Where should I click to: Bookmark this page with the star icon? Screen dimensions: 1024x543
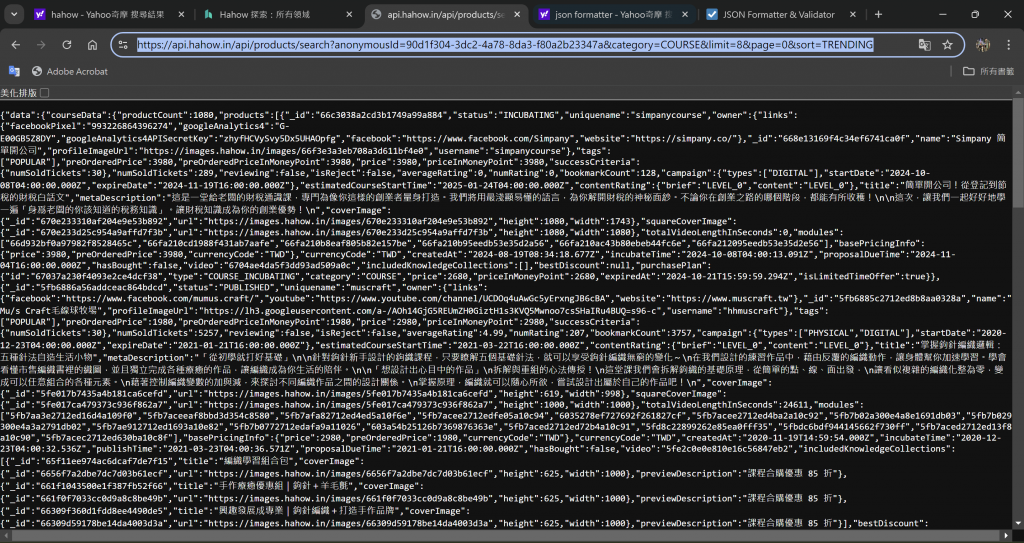948,44
